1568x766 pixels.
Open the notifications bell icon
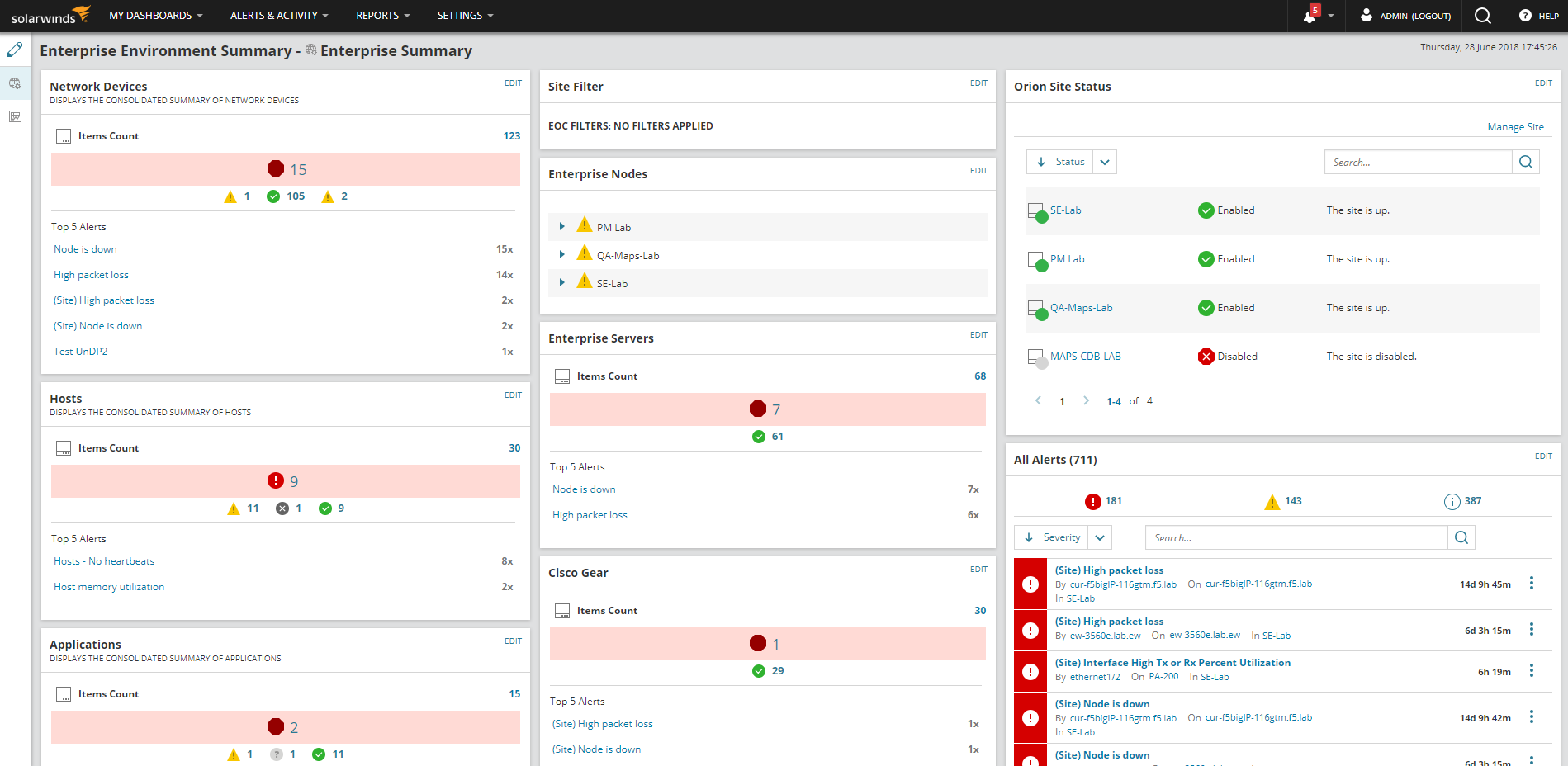click(x=1310, y=15)
